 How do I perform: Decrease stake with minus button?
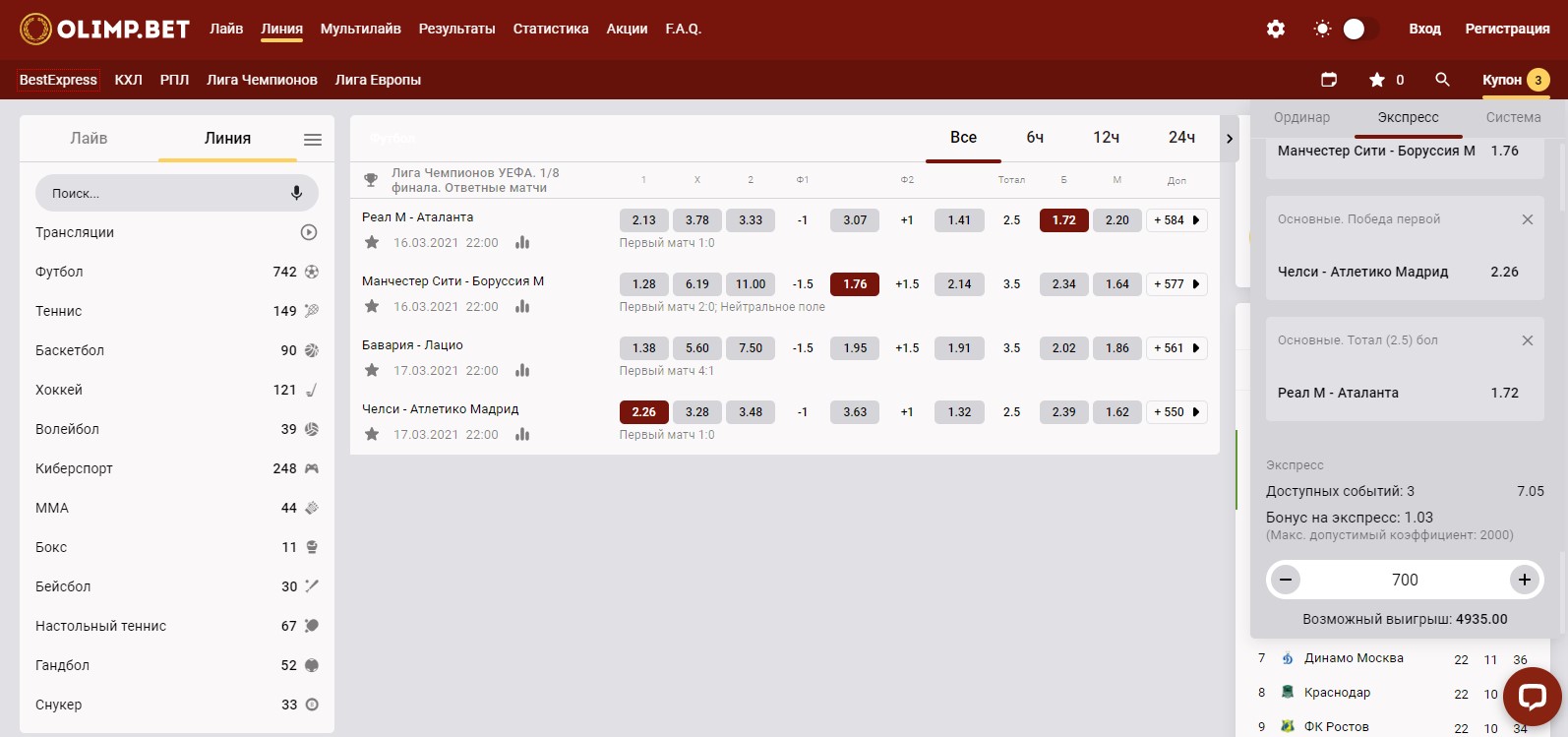click(x=1285, y=580)
